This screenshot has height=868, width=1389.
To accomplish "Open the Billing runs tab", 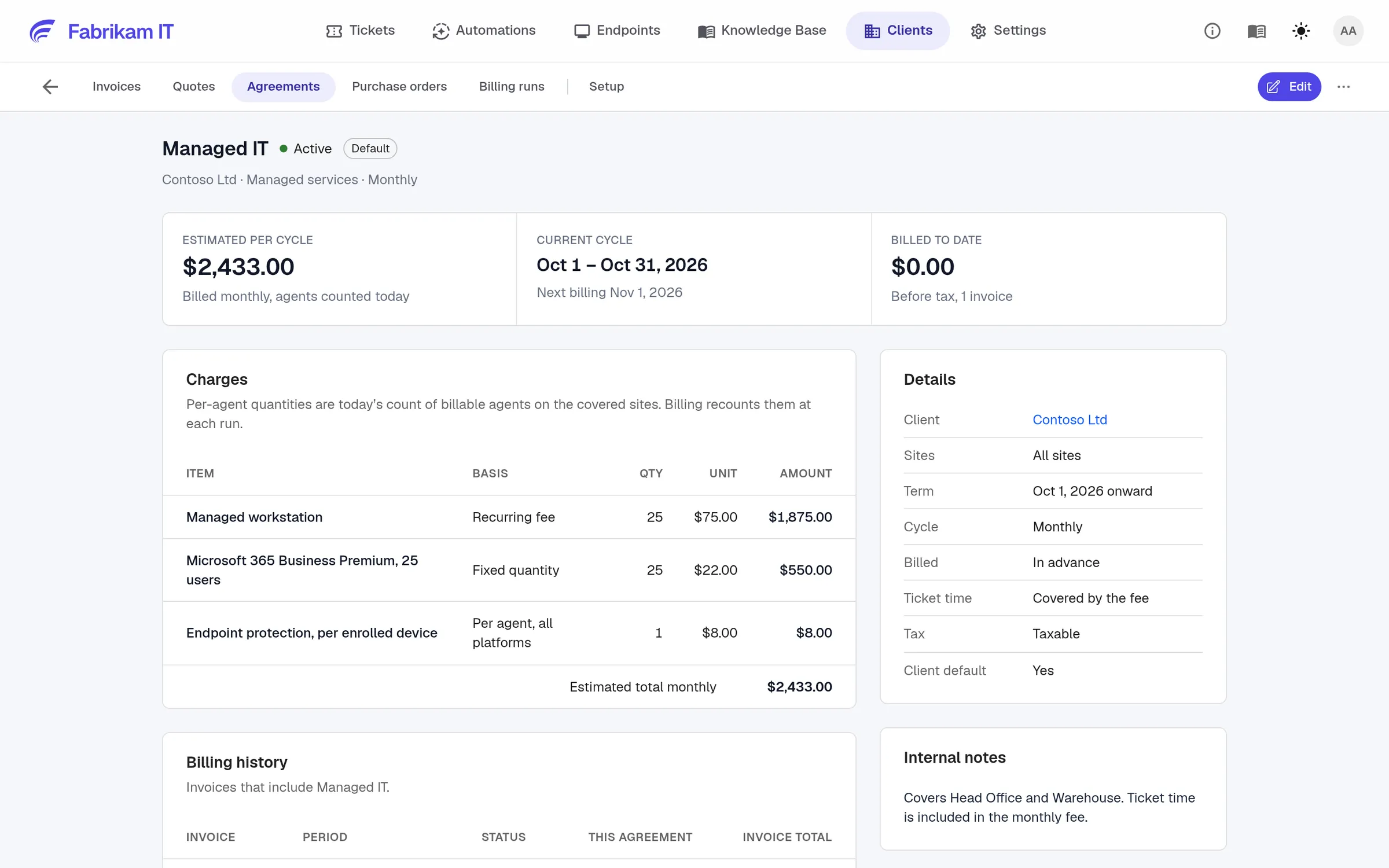I will [512, 87].
